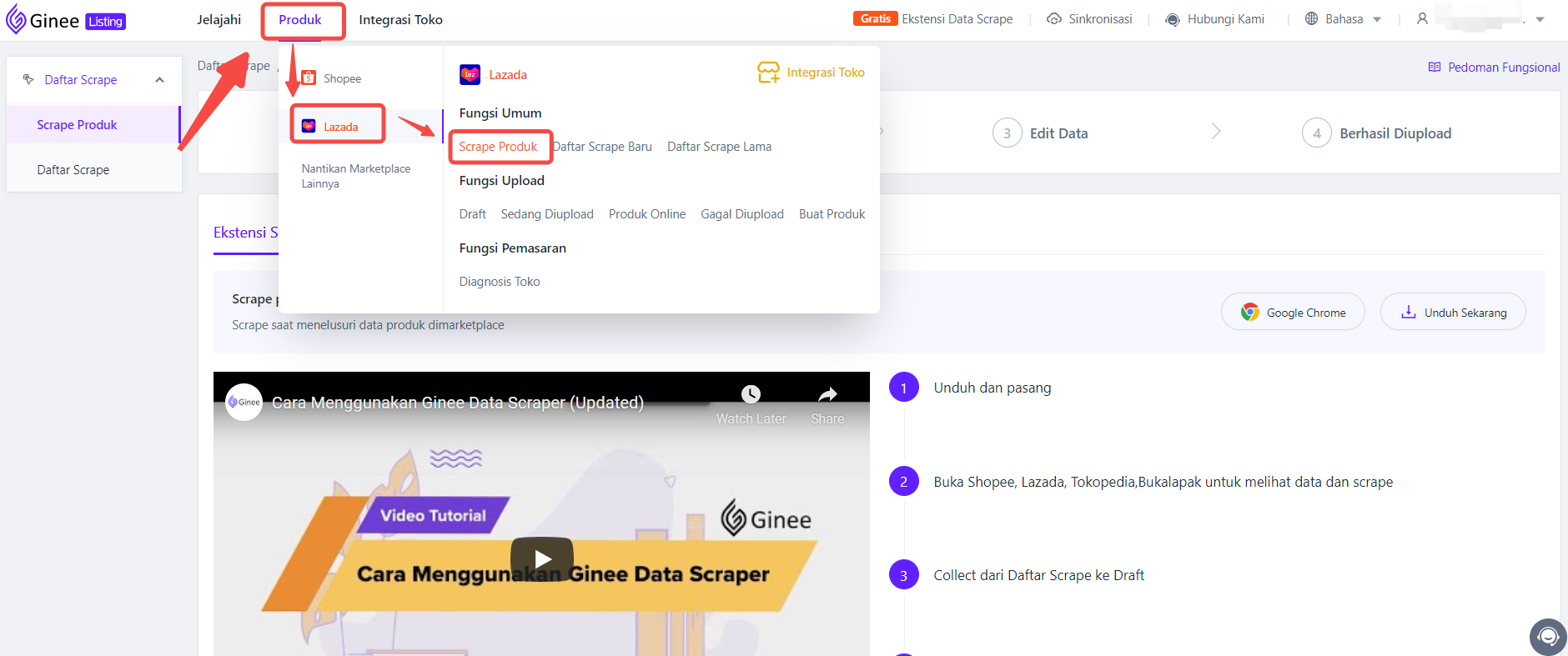Open the Jelajahi menu
1568x656 pixels.
219,20
